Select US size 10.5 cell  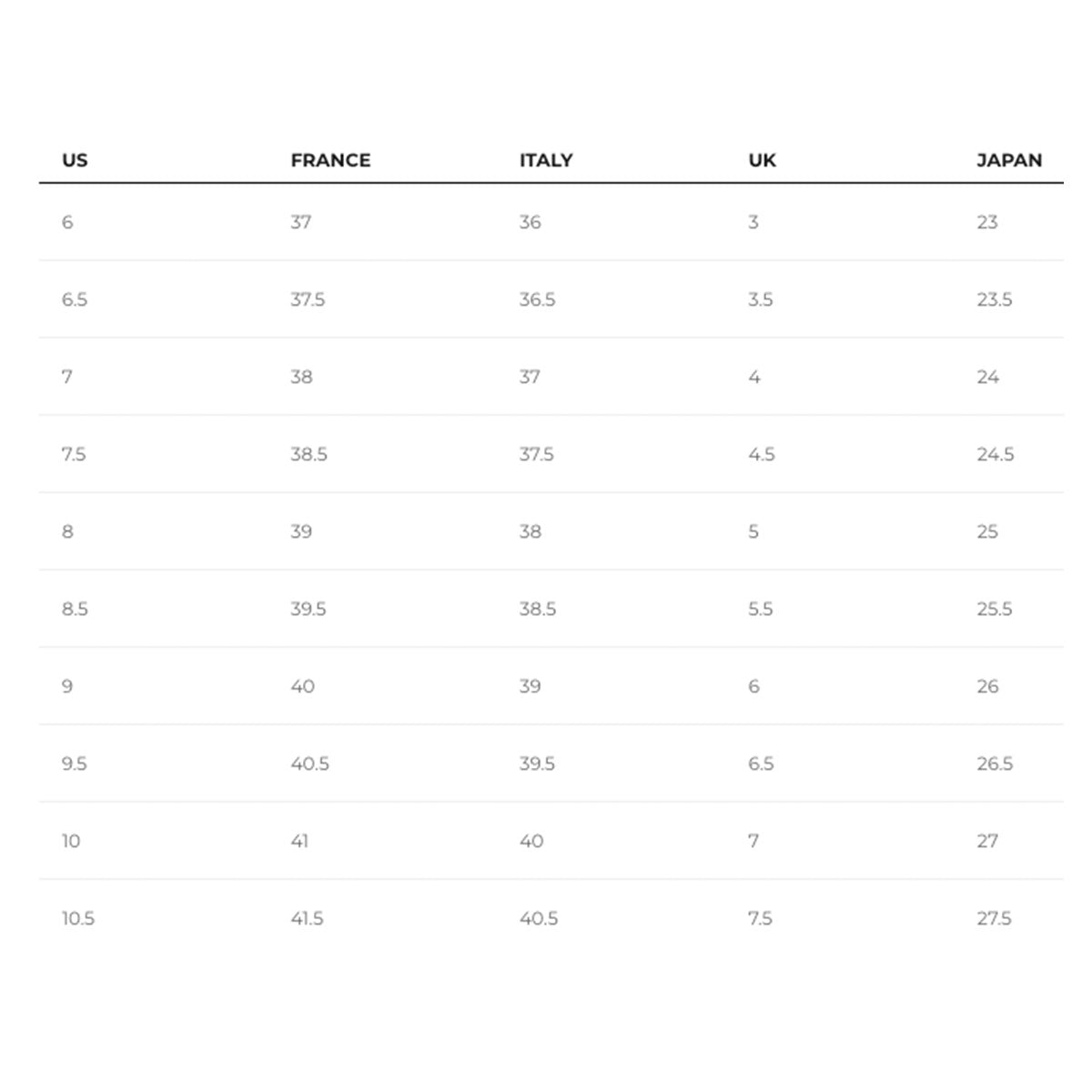[78, 918]
